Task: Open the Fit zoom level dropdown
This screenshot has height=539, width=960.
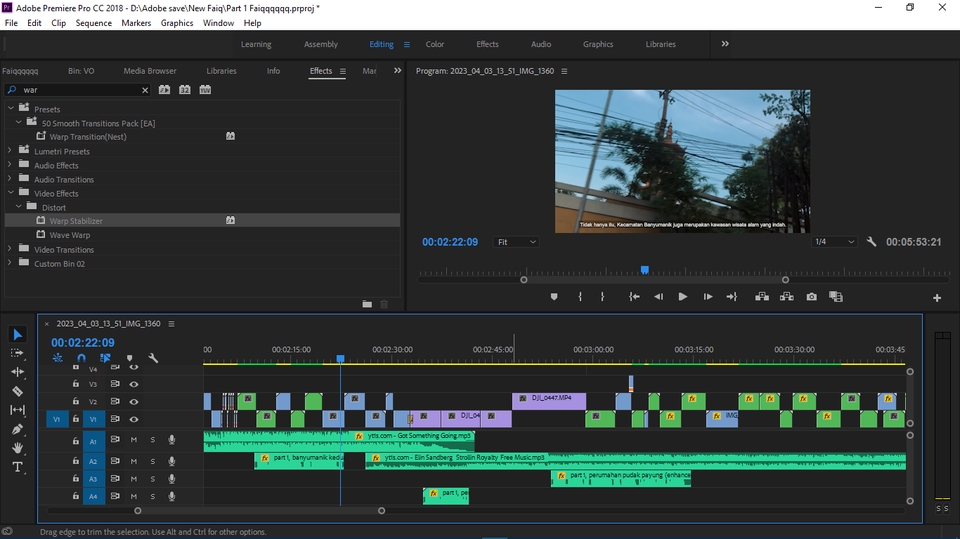Action: point(517,242)
